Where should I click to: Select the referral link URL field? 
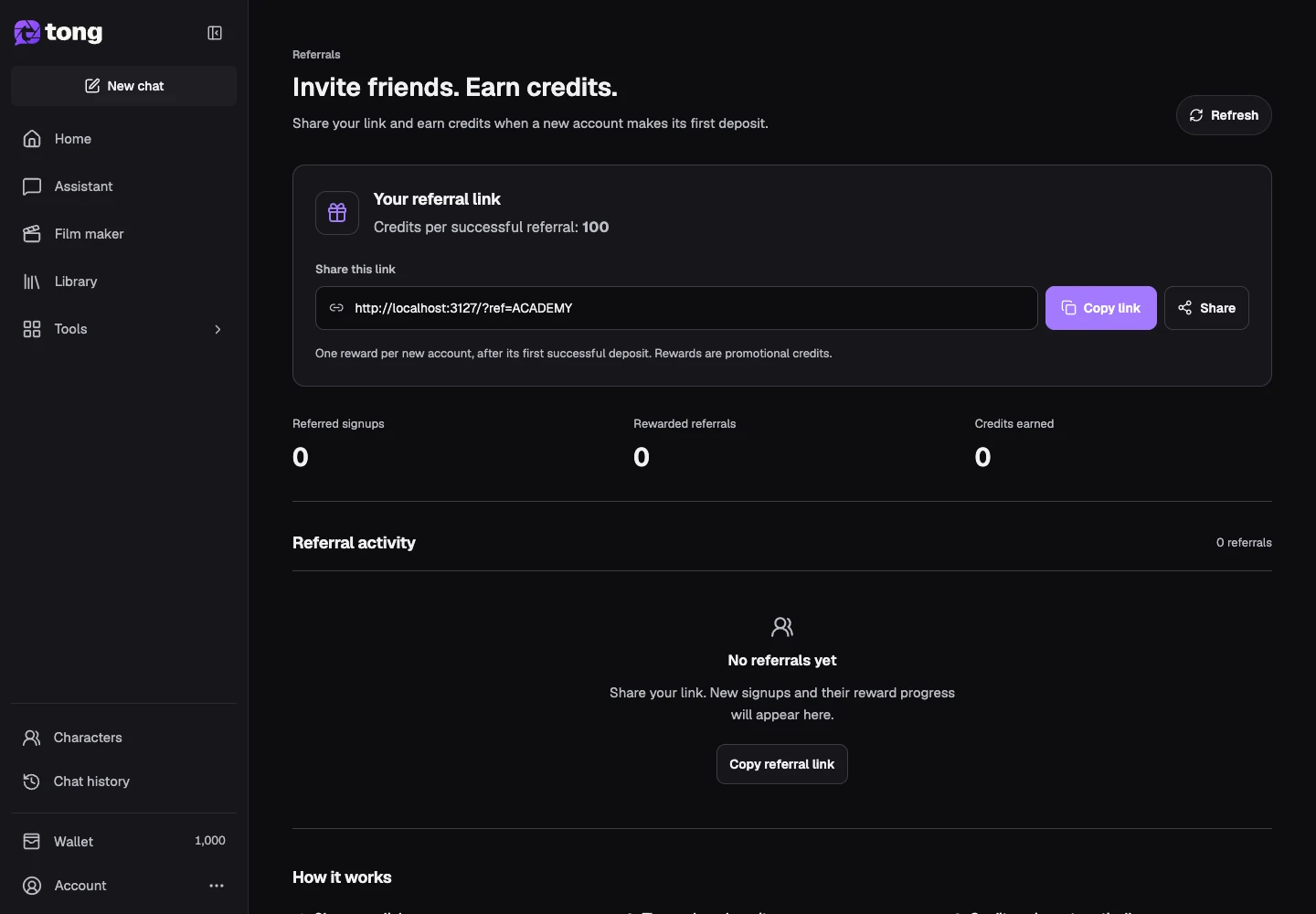676,308
